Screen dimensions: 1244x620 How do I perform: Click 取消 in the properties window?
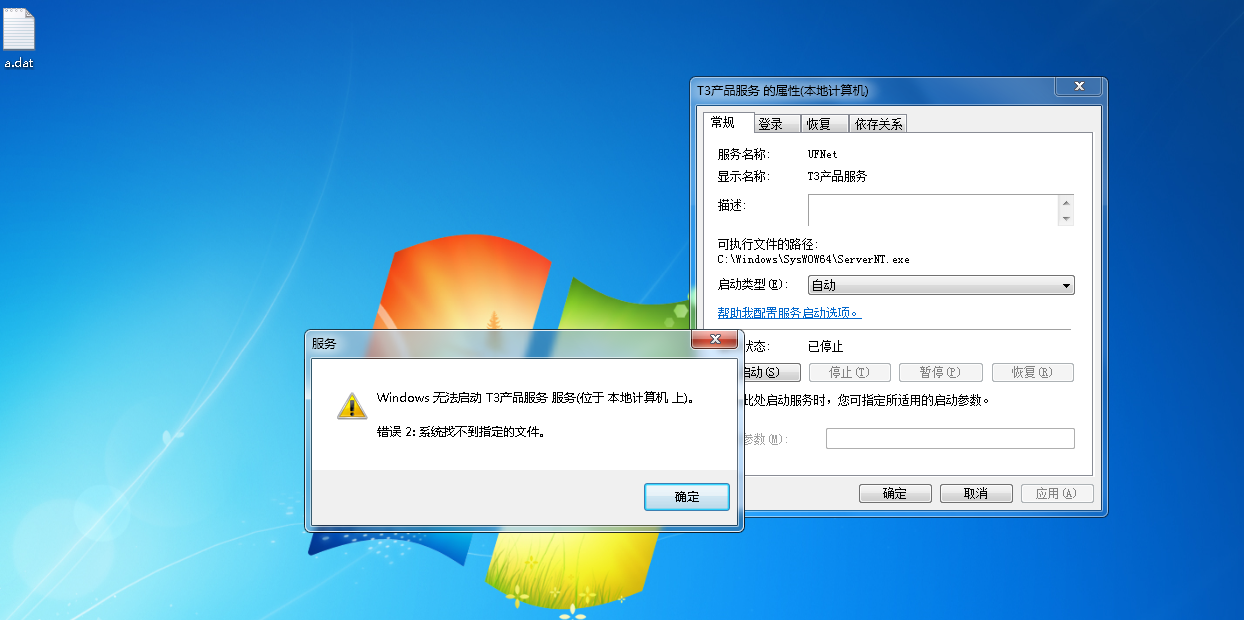click(976, 494)
